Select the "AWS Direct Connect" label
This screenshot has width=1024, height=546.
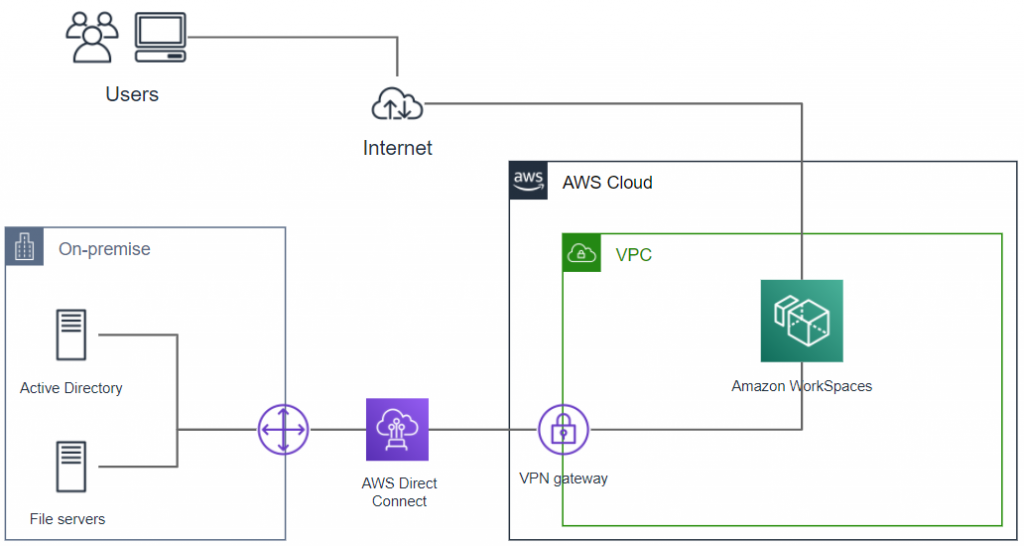399,492
